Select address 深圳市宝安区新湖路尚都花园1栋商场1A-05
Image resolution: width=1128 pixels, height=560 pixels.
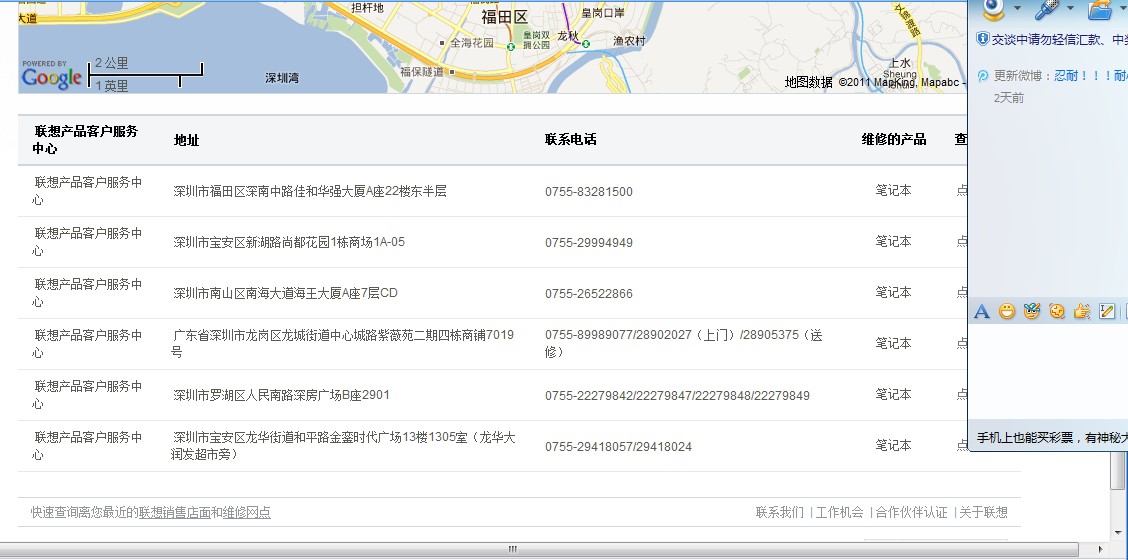pos(289,243)
